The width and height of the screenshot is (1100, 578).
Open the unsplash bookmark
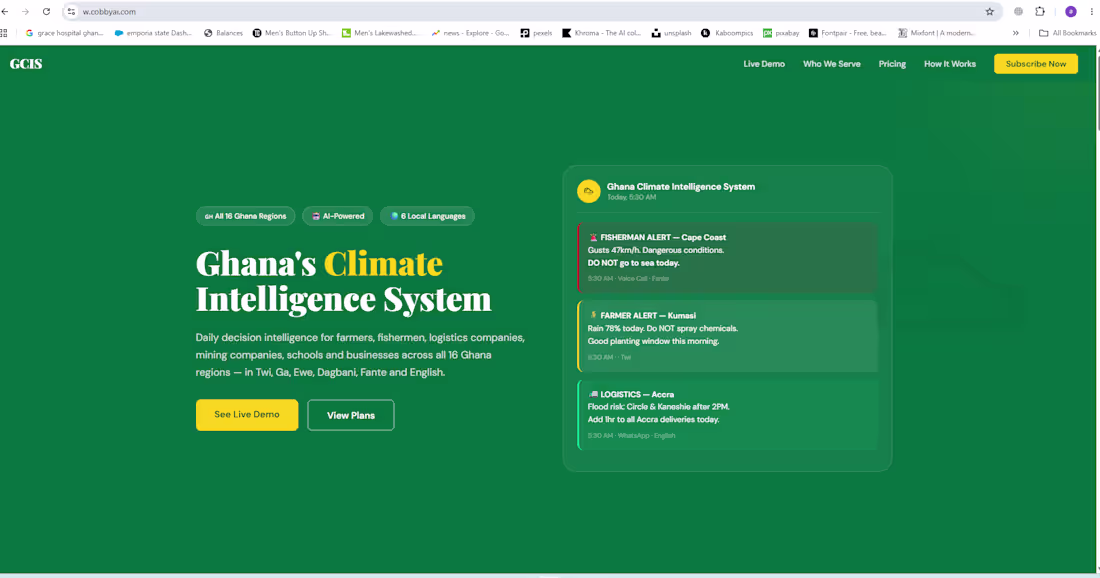[x=671, y=33]
